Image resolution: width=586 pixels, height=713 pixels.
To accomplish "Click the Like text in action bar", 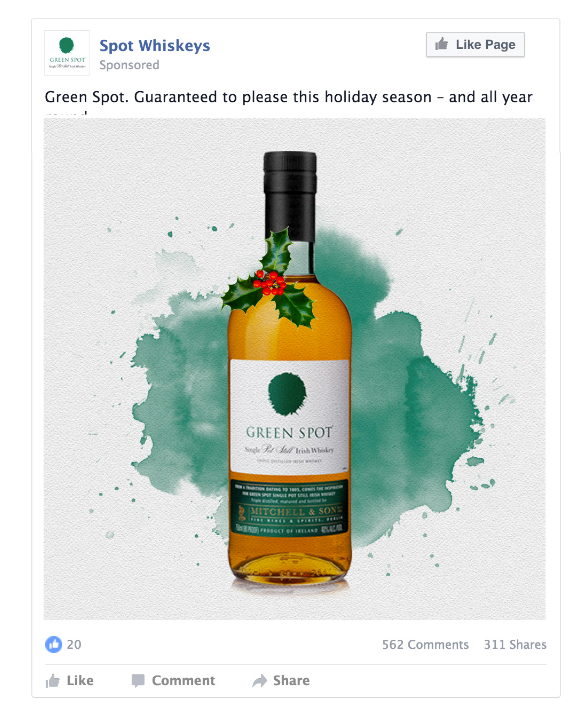I will tap(80, 680).
